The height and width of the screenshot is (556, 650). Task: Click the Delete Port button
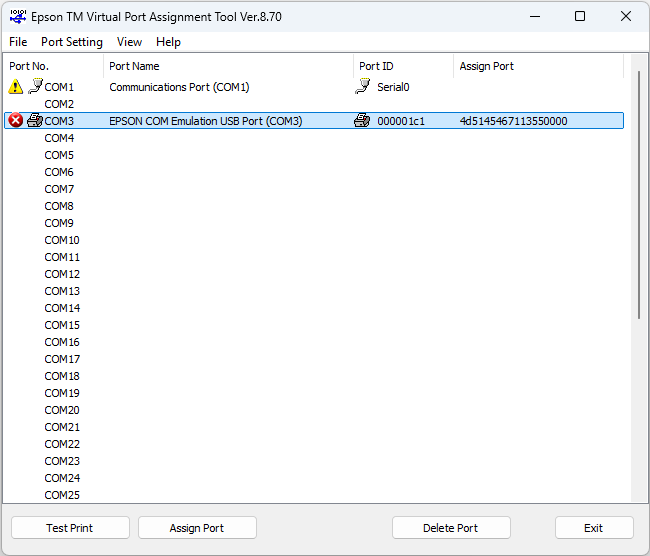click(451, 528)
